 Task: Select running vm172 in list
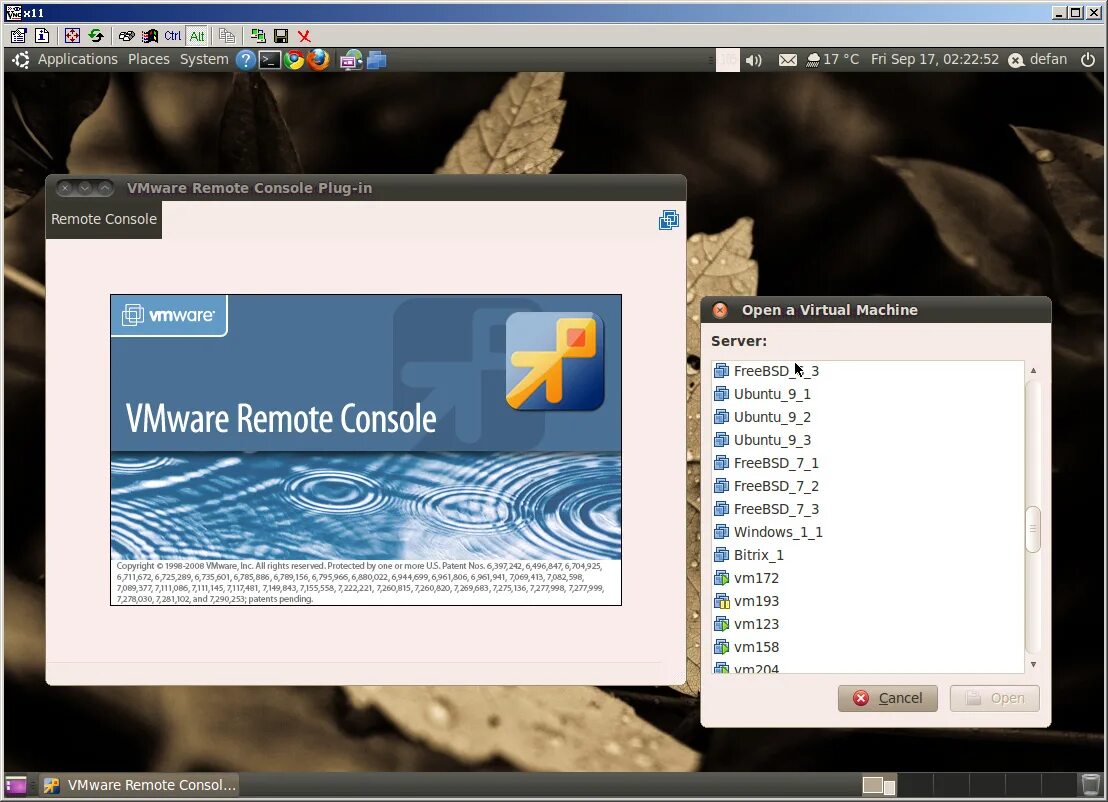coord(868,578)
